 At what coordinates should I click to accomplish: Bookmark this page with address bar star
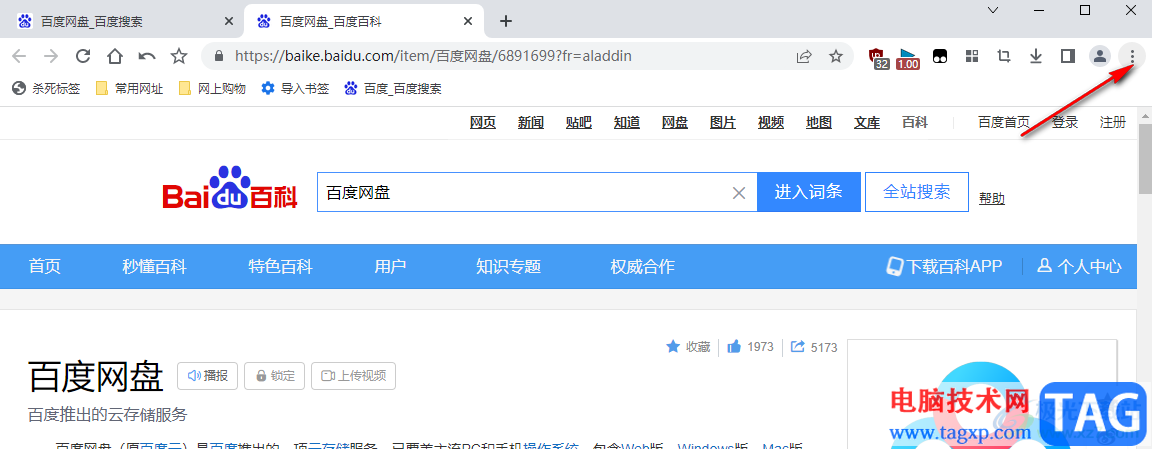coord(835,56)
